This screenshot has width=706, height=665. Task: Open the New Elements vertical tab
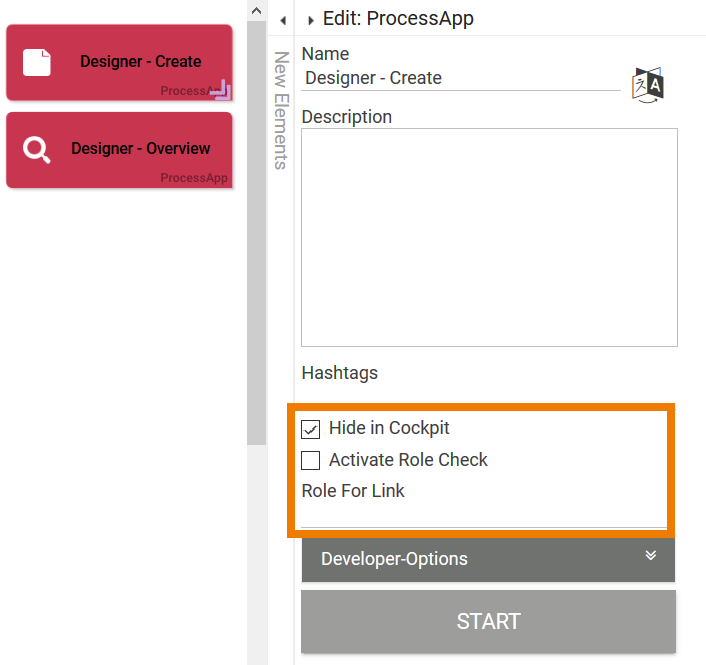point(281,110)
